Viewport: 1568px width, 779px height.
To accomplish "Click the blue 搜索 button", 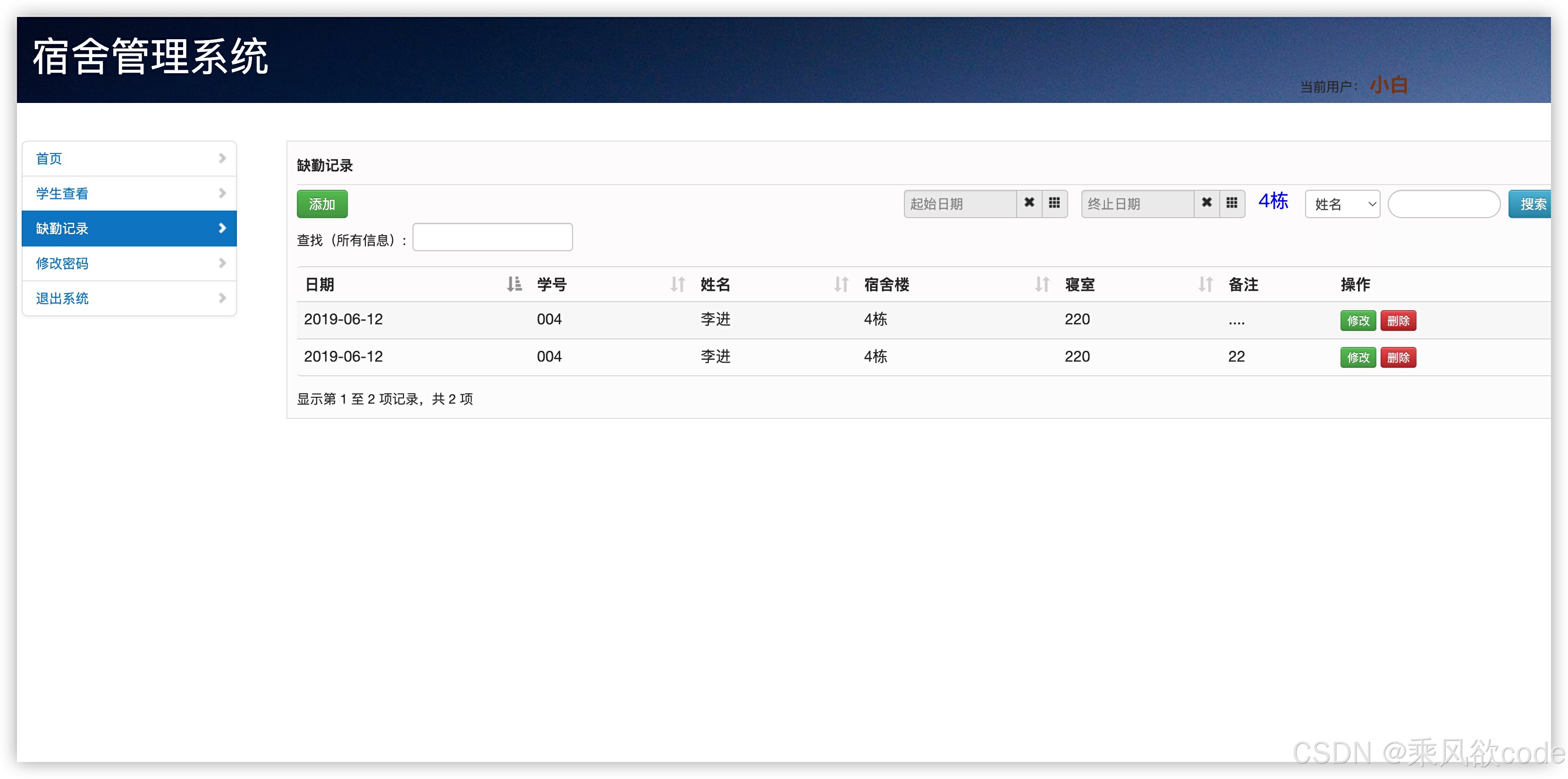I will 1530,204.
